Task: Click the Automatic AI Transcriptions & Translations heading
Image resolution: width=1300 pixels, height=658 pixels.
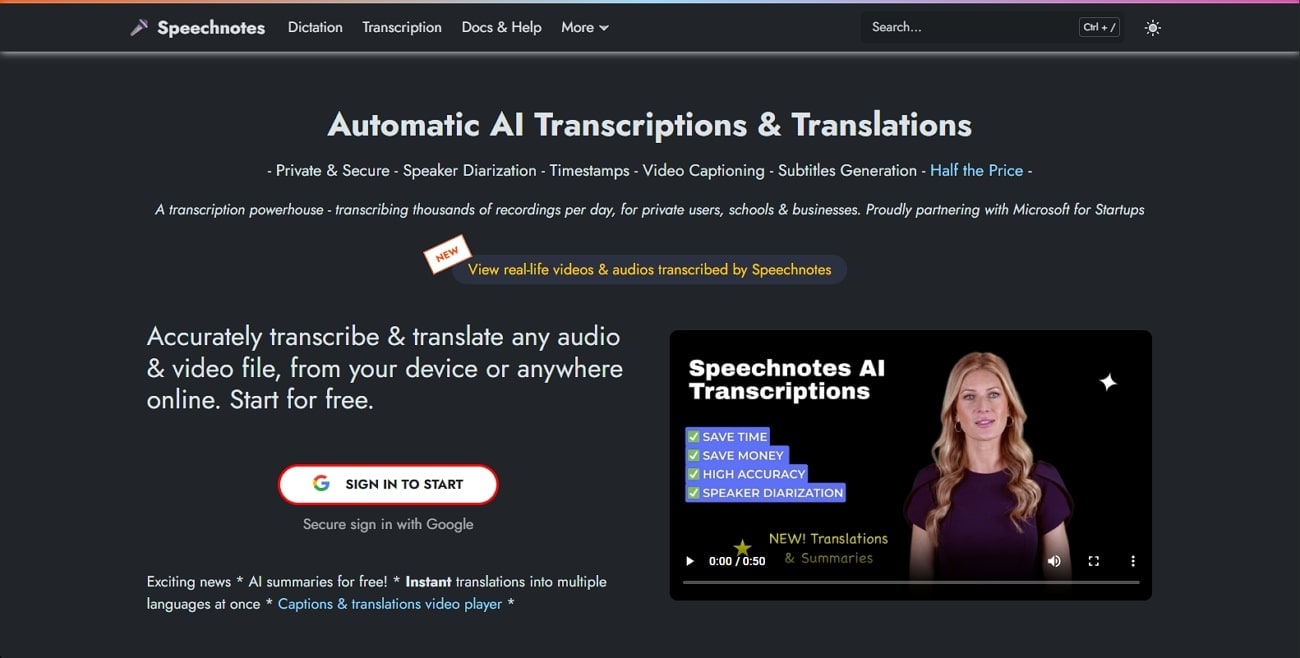Action: point(650,124)
